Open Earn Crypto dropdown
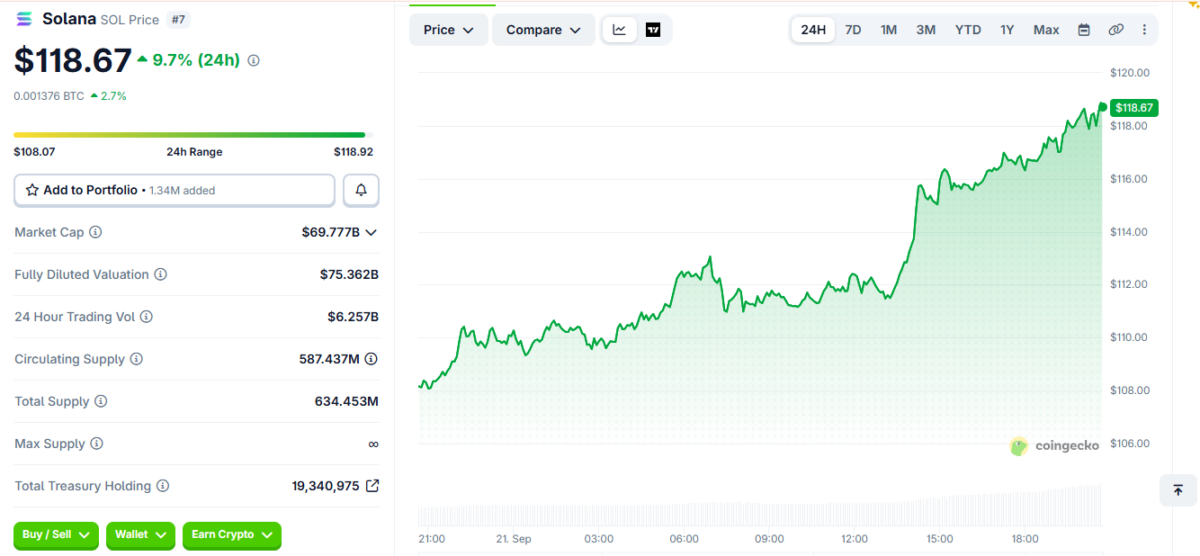The height and width of the screenshot is (556, 1200). [x=232, y=535]
